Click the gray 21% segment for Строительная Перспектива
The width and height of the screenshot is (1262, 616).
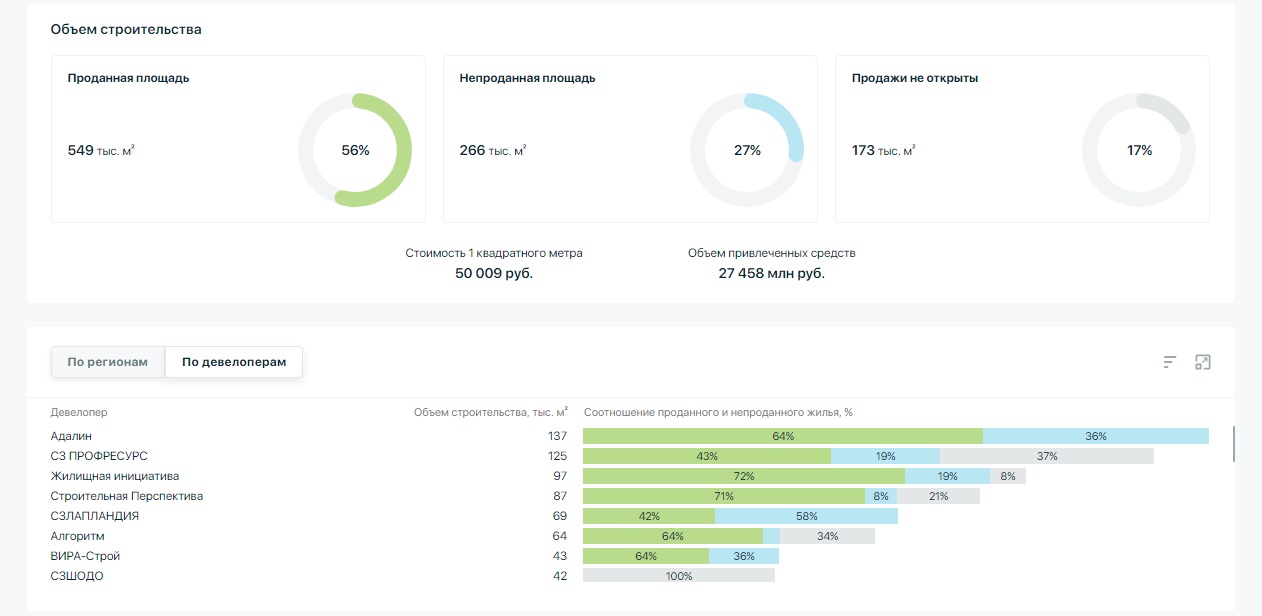coord(938,496)
